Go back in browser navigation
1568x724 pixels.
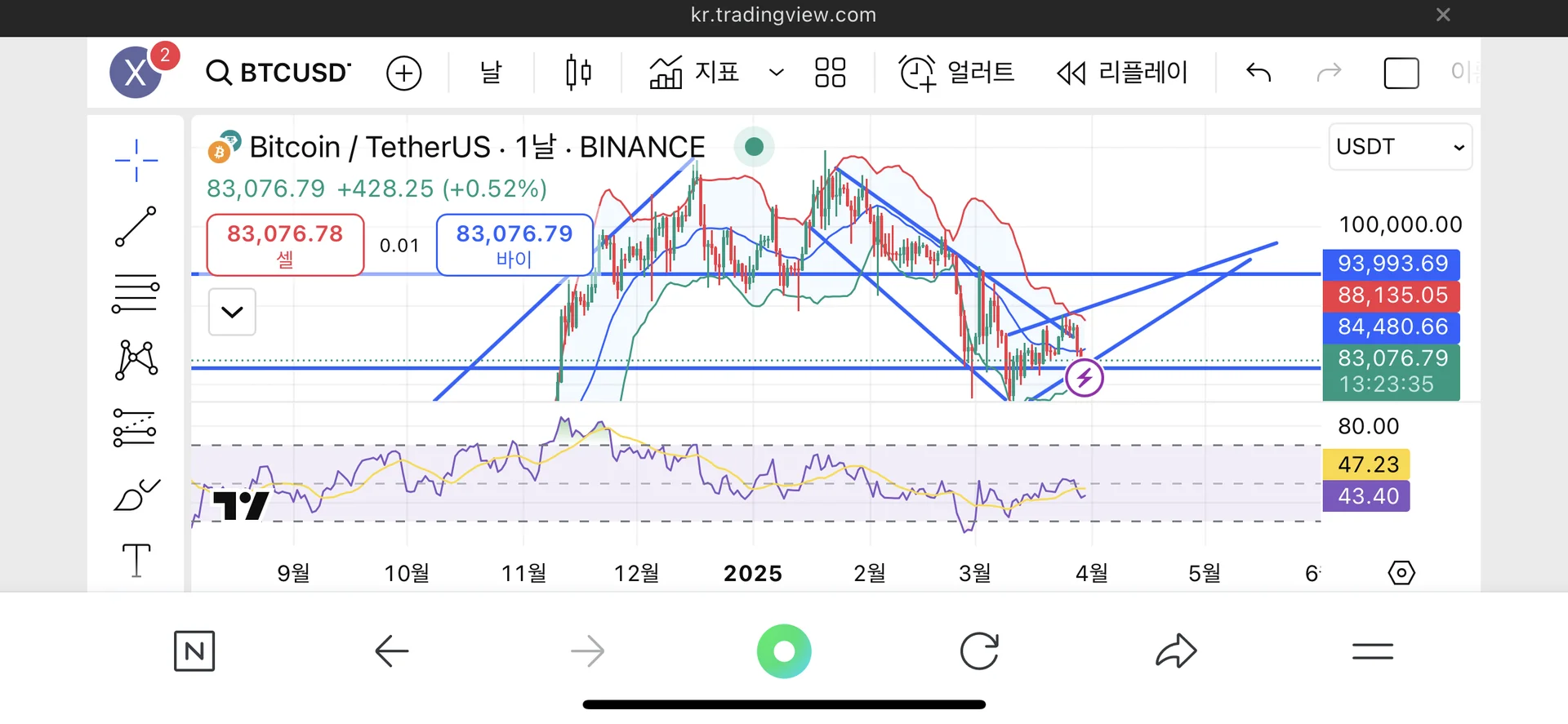coord(391,651)
